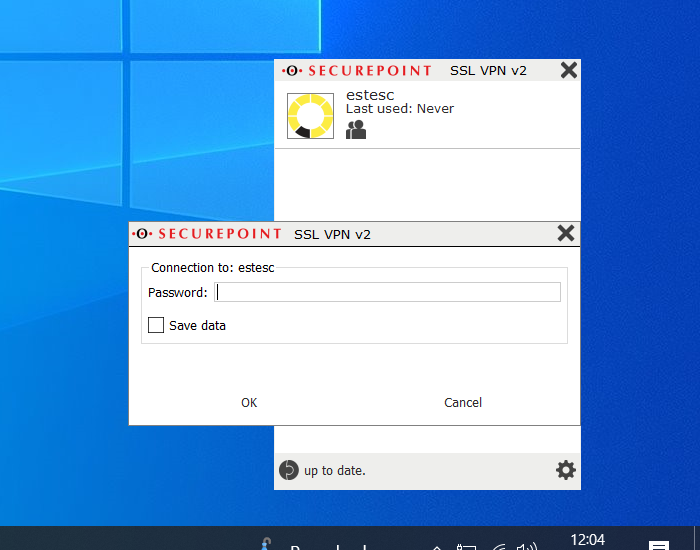Click the 'up to date.' status text

point(335,471)
